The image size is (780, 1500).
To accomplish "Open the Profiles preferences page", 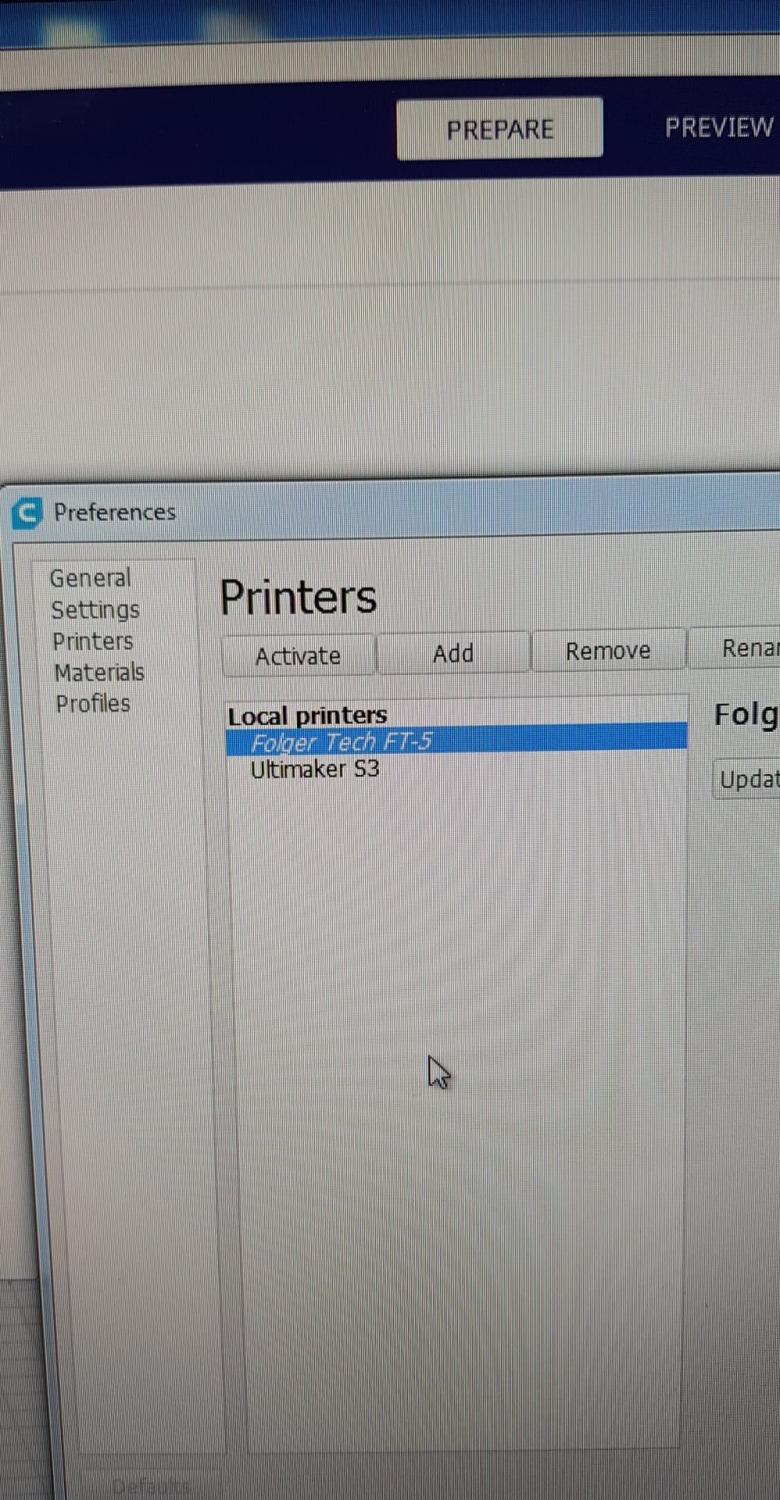I will tap(93, 703).
